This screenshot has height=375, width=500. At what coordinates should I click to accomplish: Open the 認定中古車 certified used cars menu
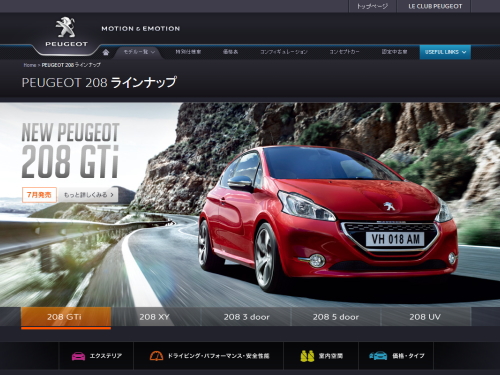(394, 52)
